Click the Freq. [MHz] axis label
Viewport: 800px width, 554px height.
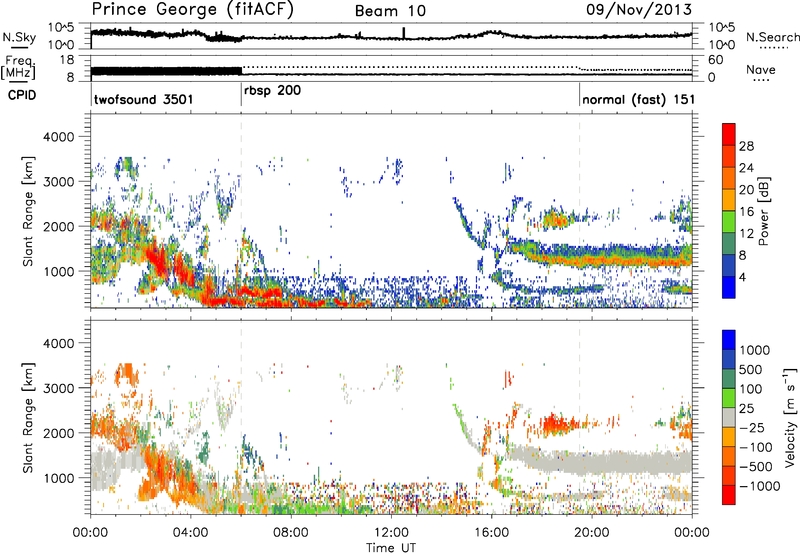tap(19, 68)
